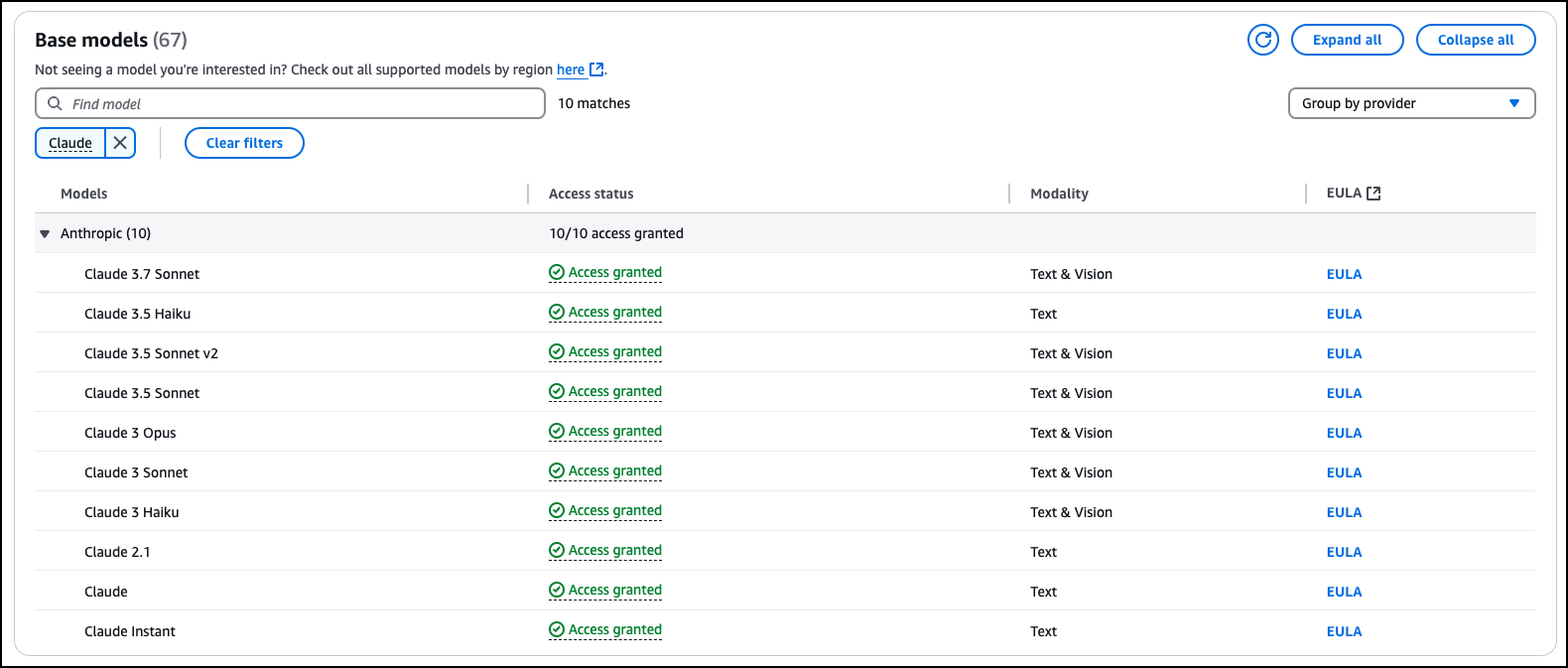Viewport: 1568px width, 668px height.
Task: Click the EULA column external link icon
Action: point(1373,194)
